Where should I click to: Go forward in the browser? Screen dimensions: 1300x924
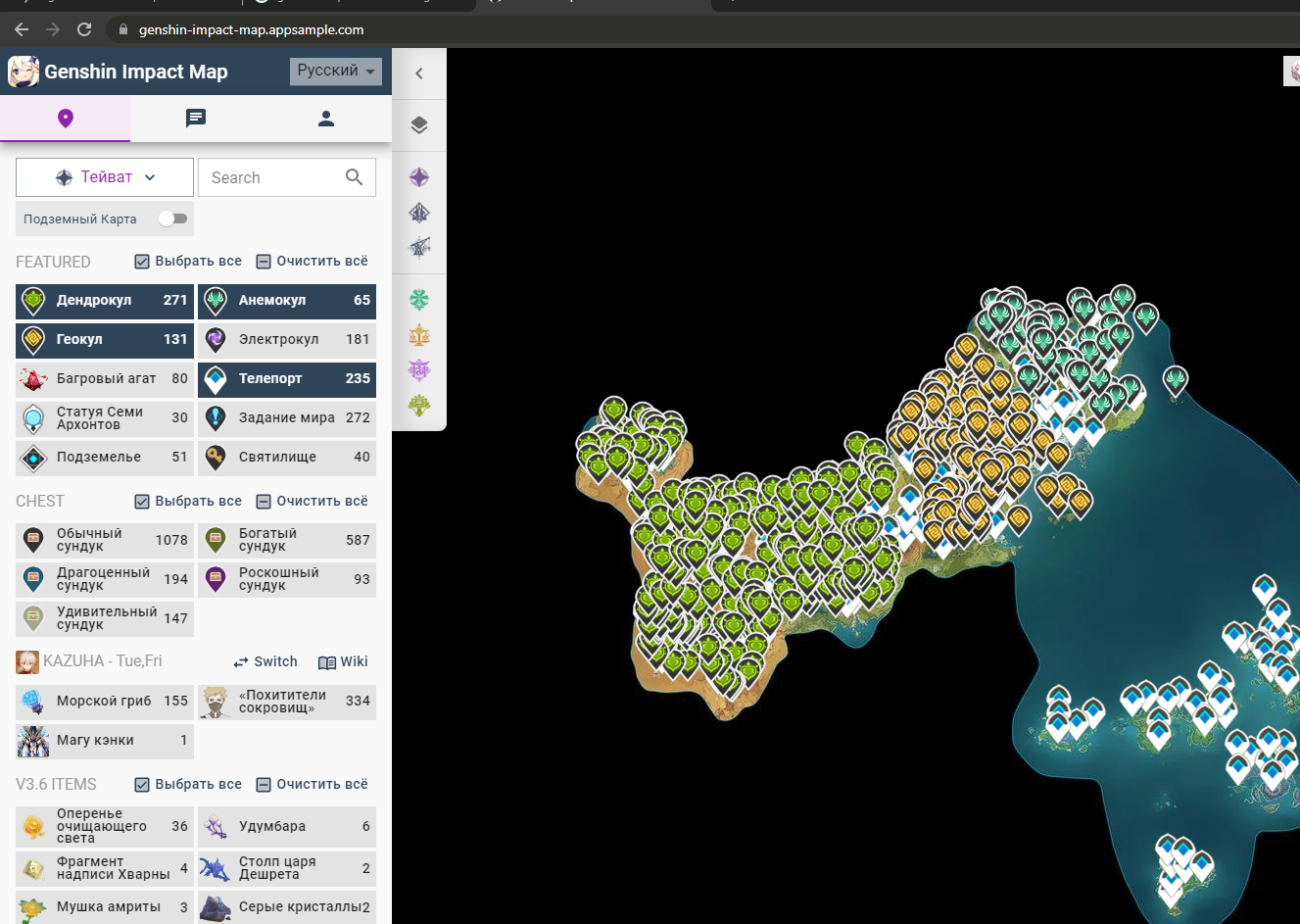point(53,29)
